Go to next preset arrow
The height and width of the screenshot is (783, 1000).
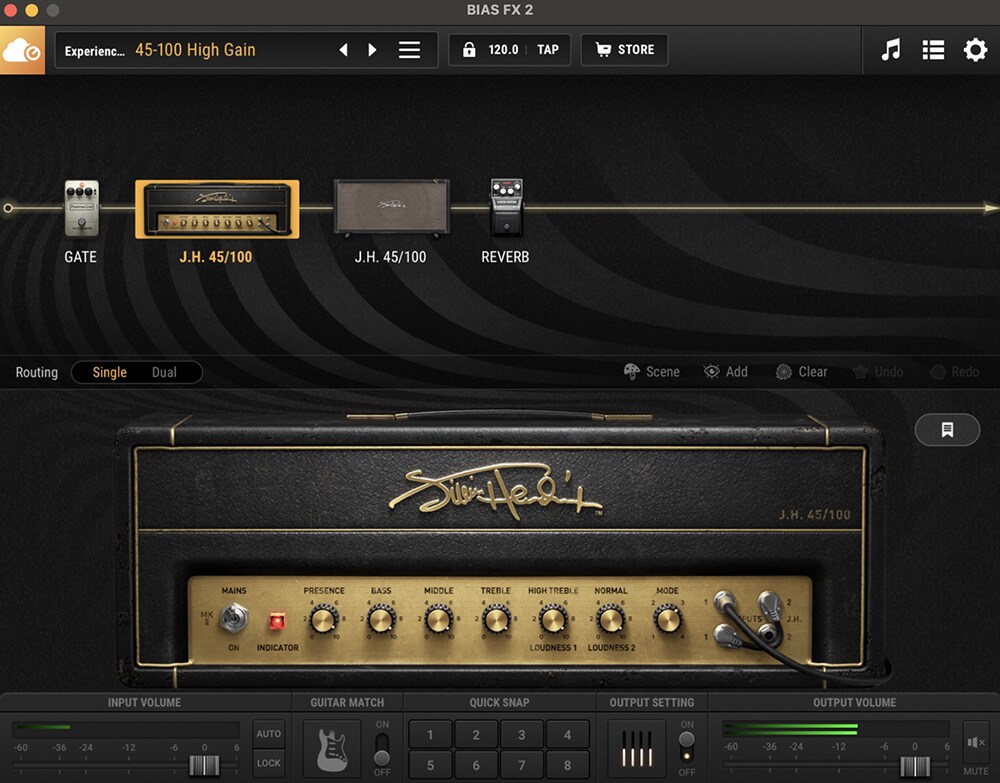pos(372,50)
